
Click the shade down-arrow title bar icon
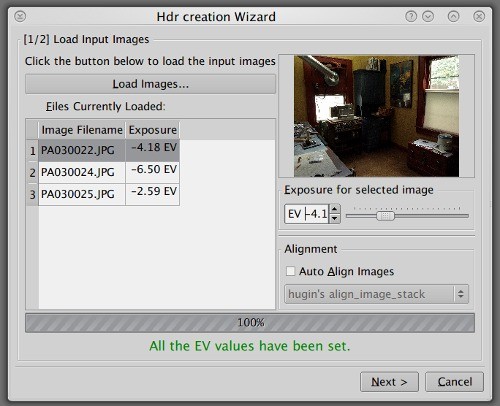(x=428, y=16)
